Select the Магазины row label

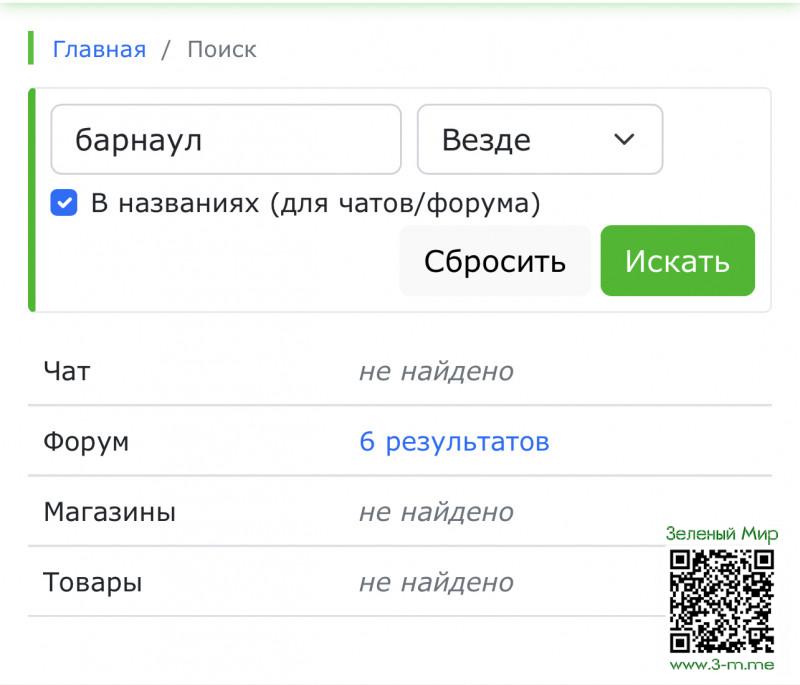point(109,513)
